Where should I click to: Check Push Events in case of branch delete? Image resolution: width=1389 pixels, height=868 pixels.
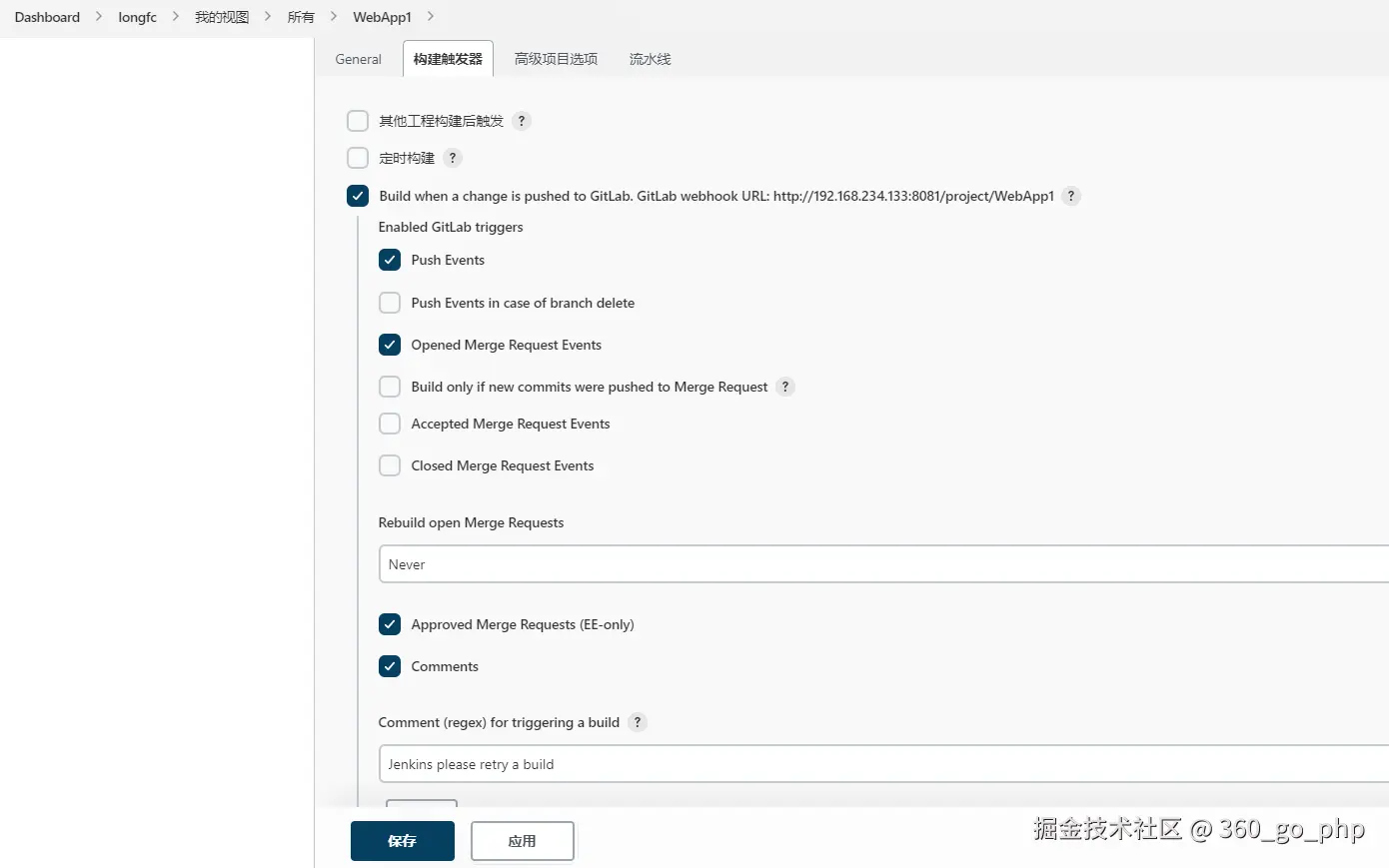click(x=390, y=303)
